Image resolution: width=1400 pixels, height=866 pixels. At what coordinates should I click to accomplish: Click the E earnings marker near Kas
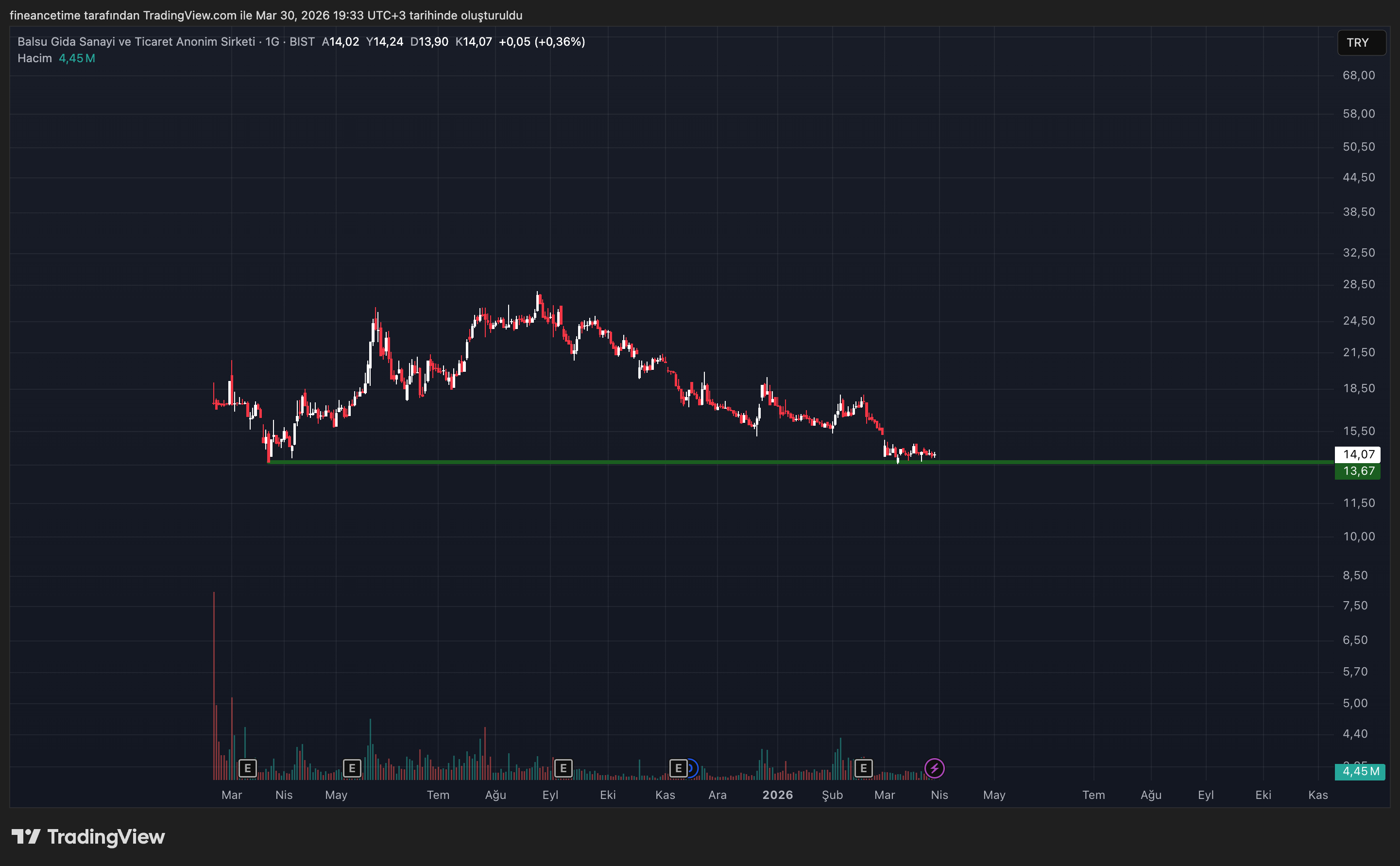pos(679,768)
